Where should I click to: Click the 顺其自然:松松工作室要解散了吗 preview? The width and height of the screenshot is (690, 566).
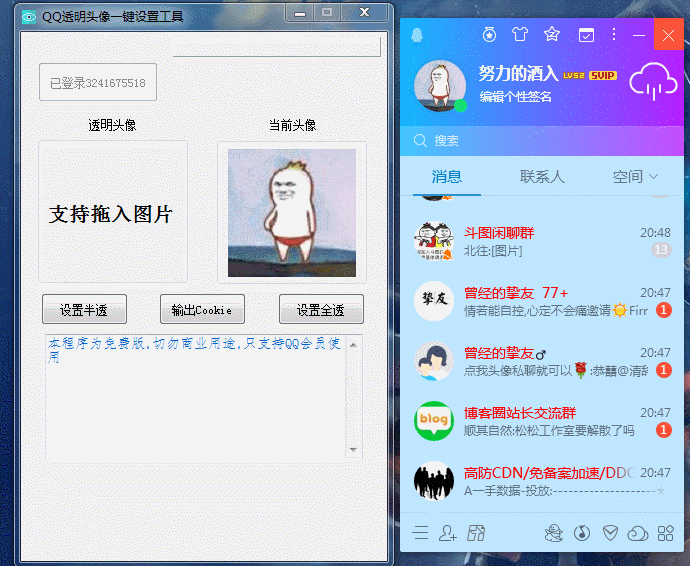tap(549, 430)
